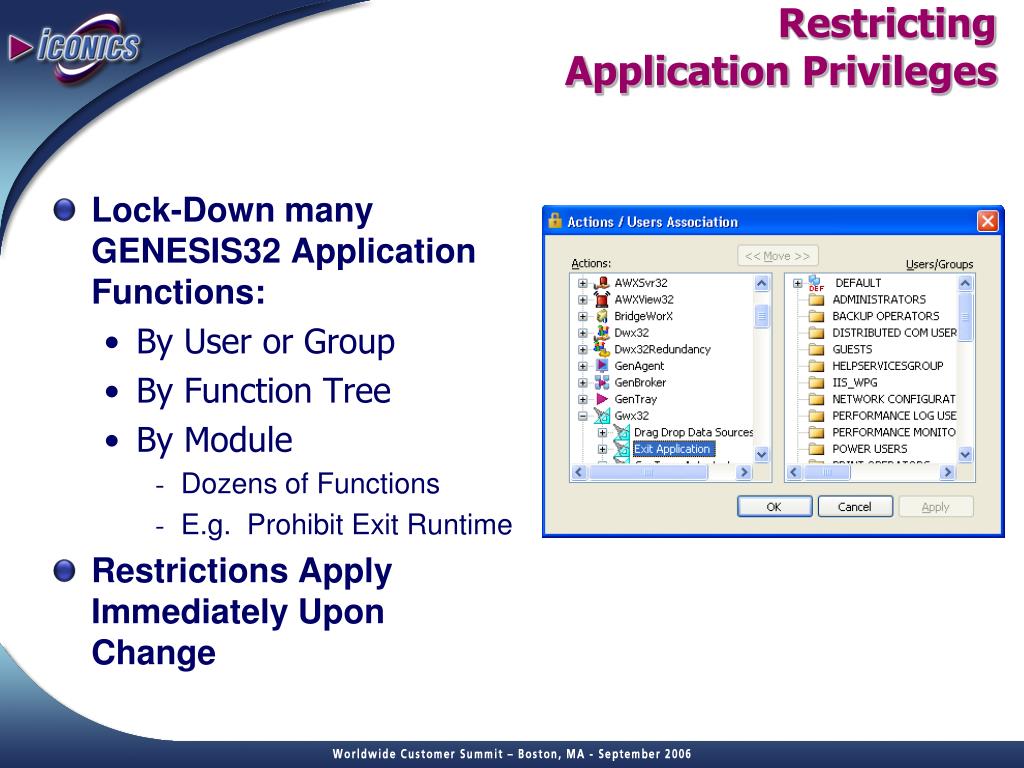Screen dimensions: 1024x768
Task: Expand Drag Drop Data Sources node
Action: [602, 432]
